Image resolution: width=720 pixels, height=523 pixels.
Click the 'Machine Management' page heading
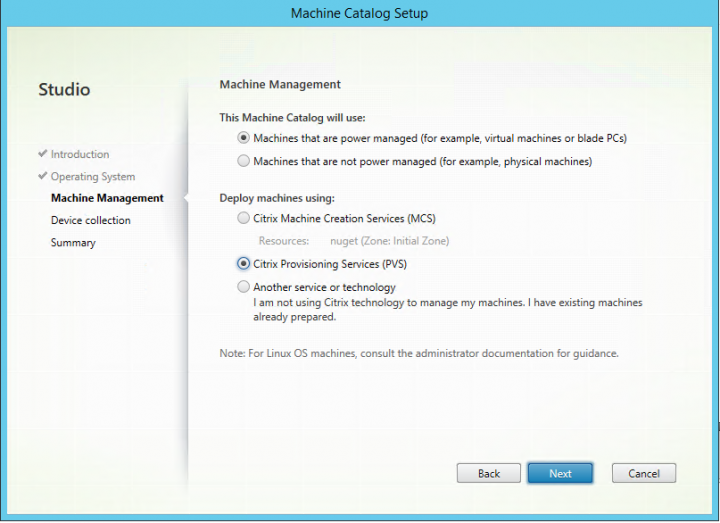coord(280,84)
